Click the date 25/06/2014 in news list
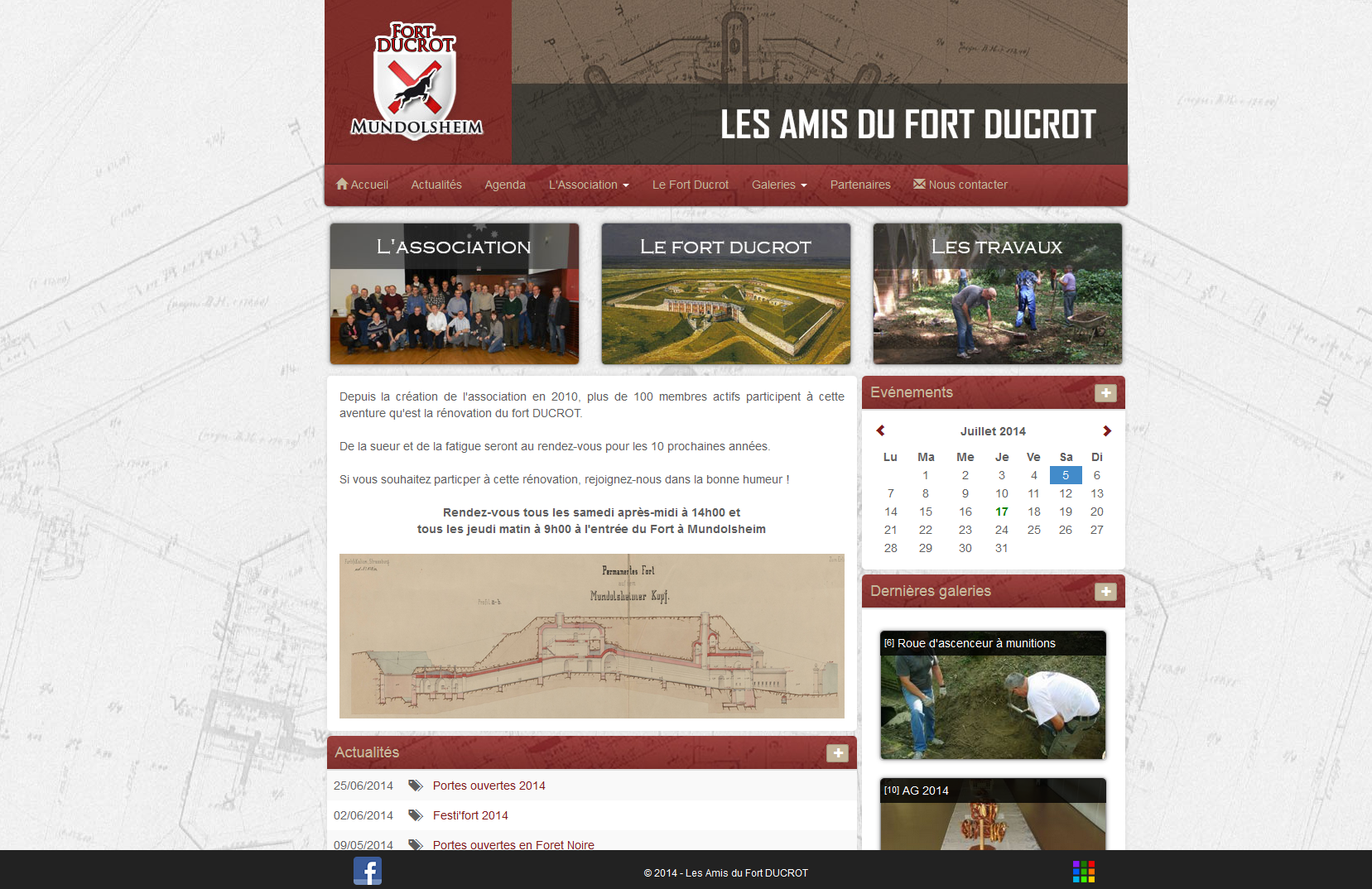The width and height of the screenshot is (1372, 889). coord(363,786)
